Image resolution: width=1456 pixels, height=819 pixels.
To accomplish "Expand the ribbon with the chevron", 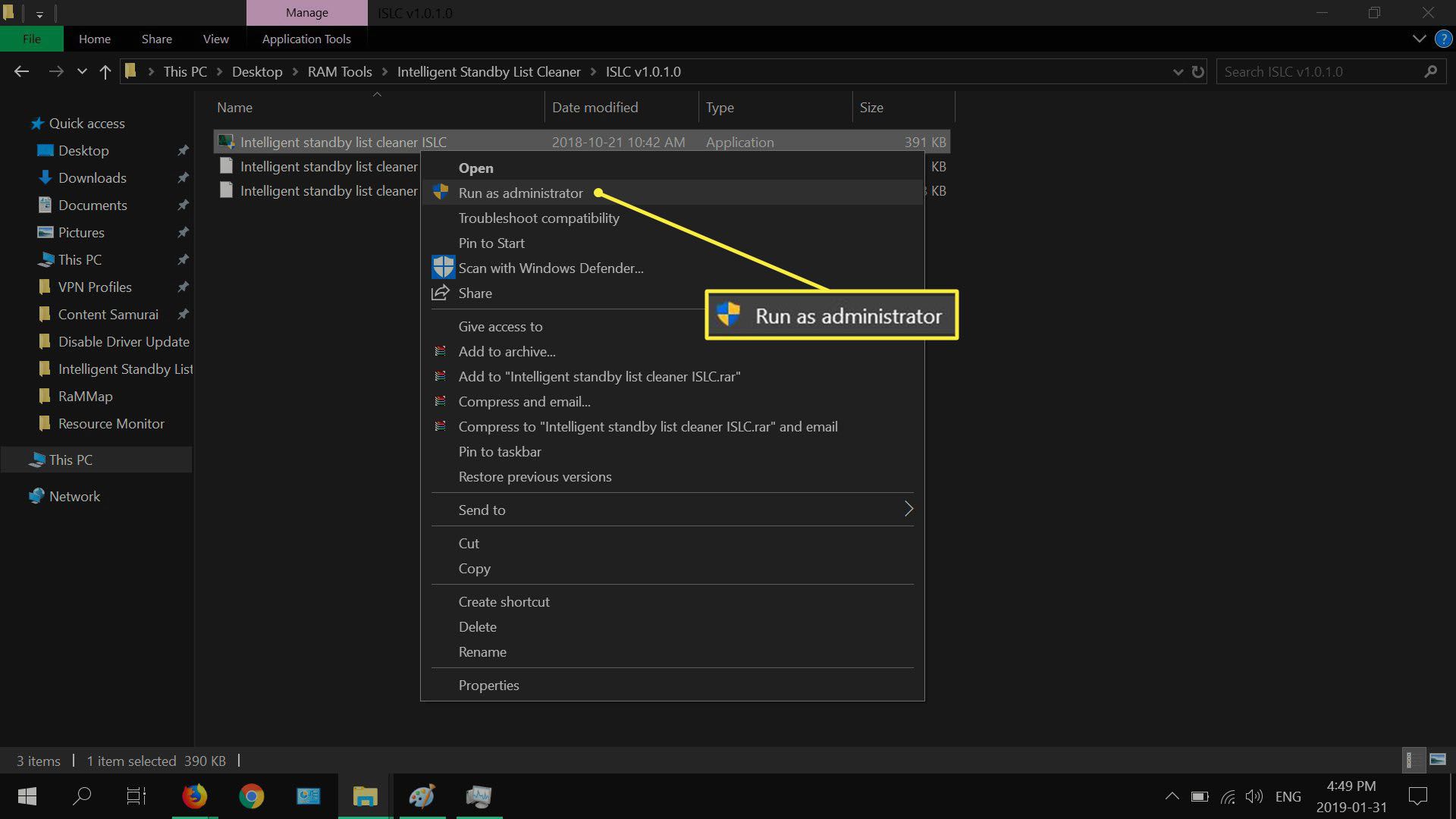I will pyautogui.click(x=1419, y=39).
